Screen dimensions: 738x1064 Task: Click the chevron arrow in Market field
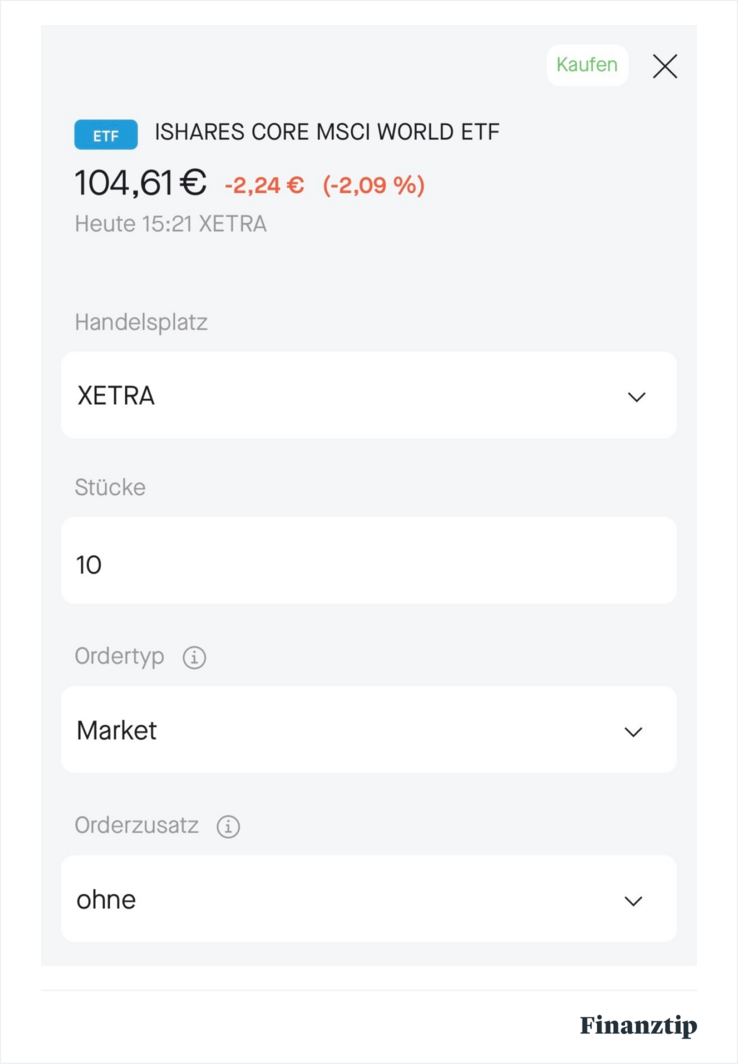[633, 732]
